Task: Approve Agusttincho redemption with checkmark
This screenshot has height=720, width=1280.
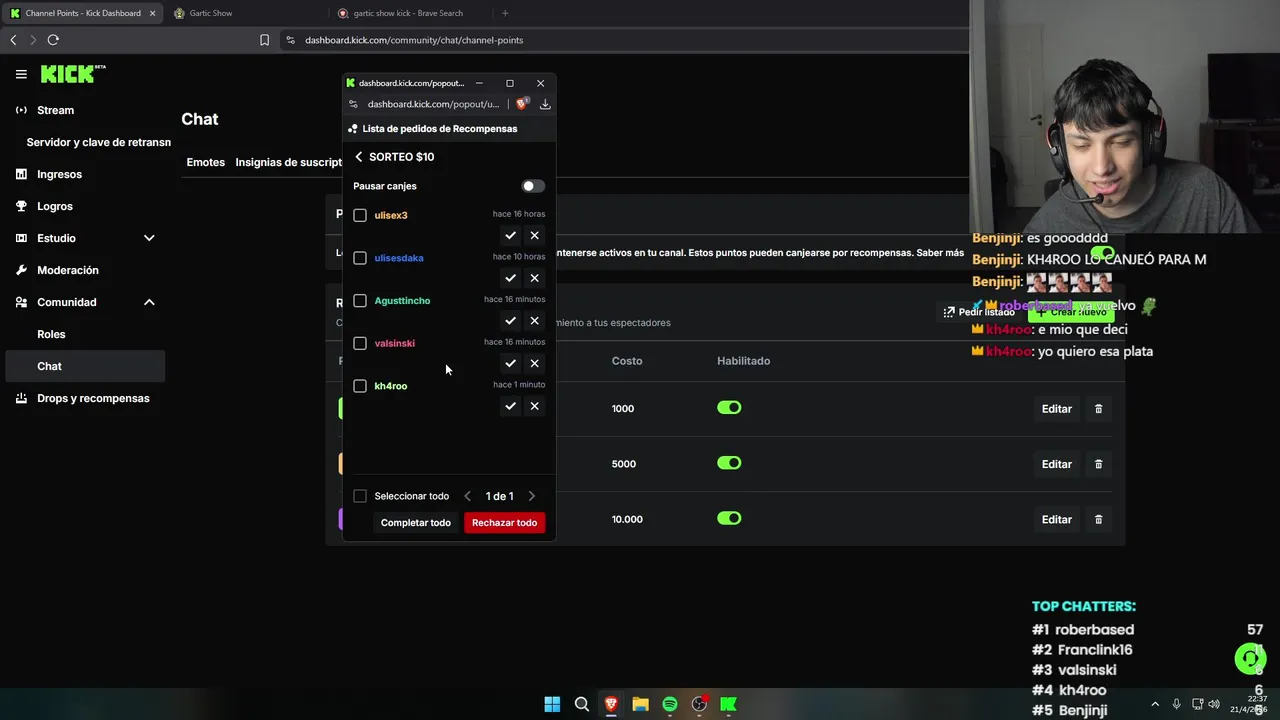Action: [x=510, y=321]
